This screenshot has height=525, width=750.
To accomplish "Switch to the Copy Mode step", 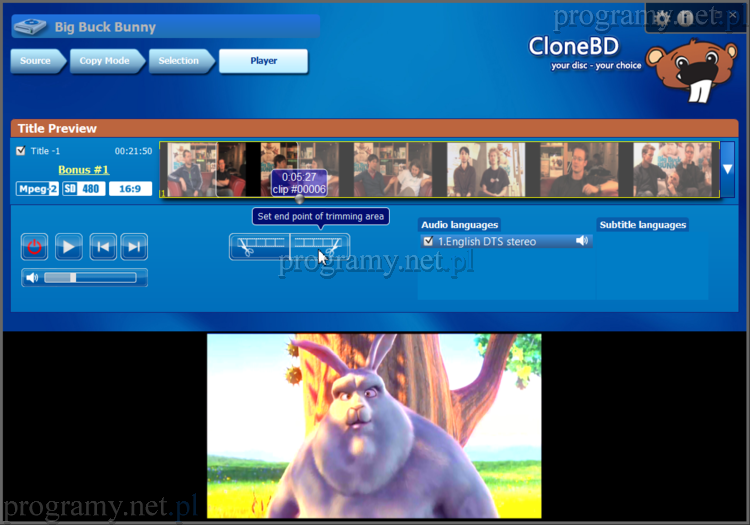I will (x=105, y=61).
